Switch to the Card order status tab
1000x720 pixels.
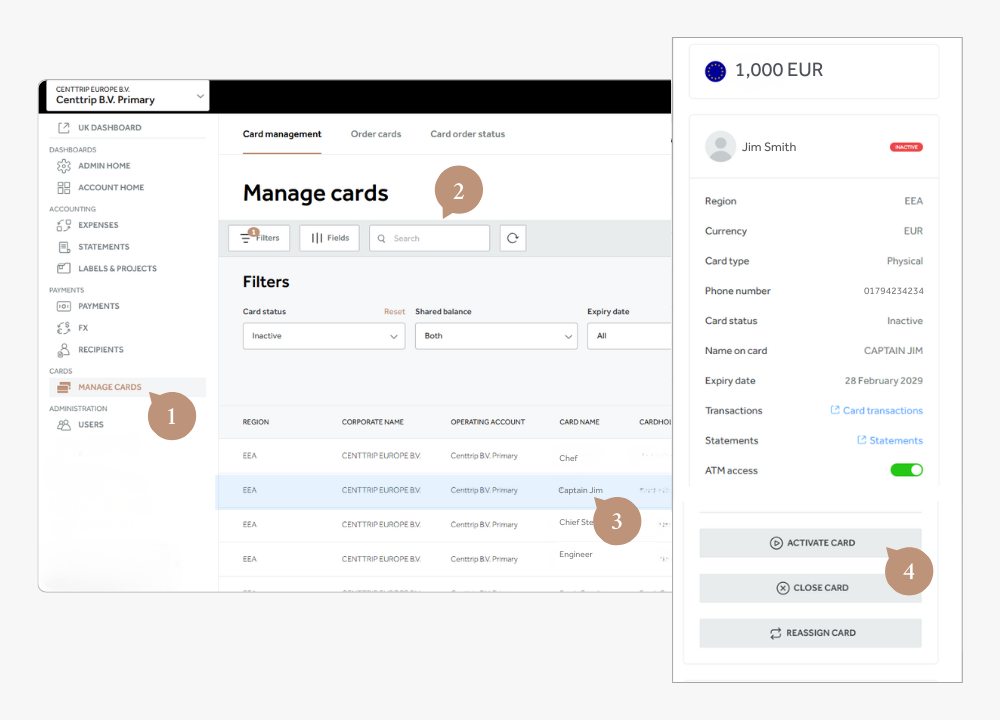[x=467, y=134]
